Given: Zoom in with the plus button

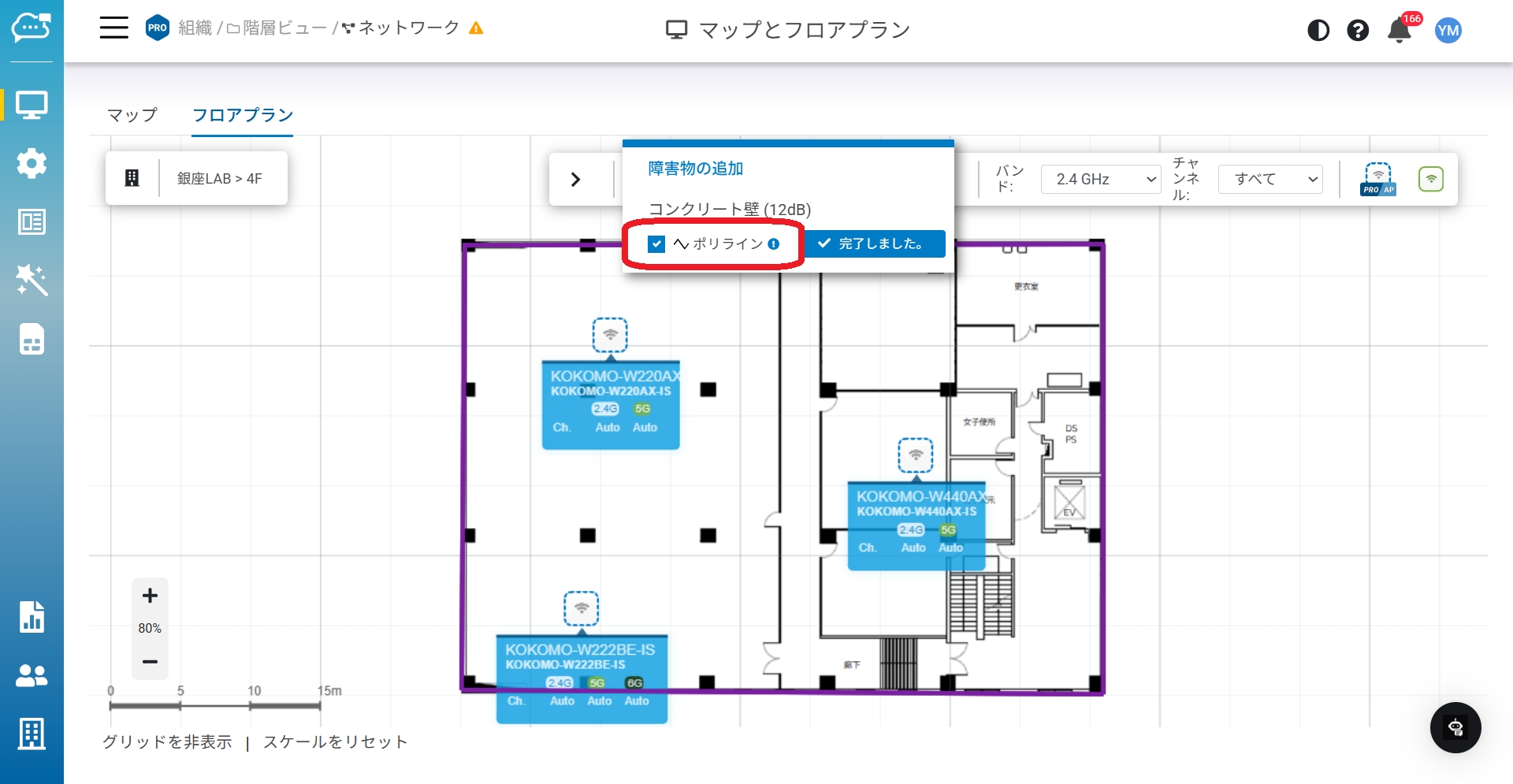Looking at the screenshot, I should (x=150, y=596).
